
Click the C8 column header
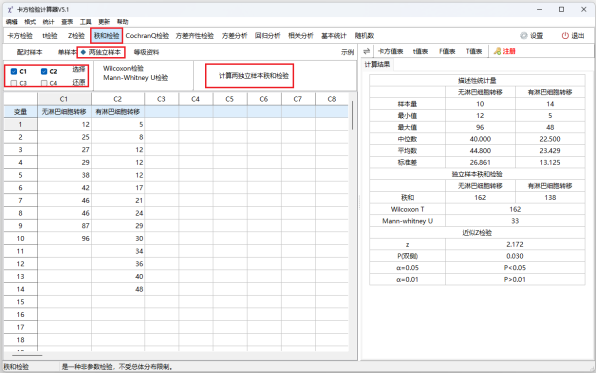[332, 99]
